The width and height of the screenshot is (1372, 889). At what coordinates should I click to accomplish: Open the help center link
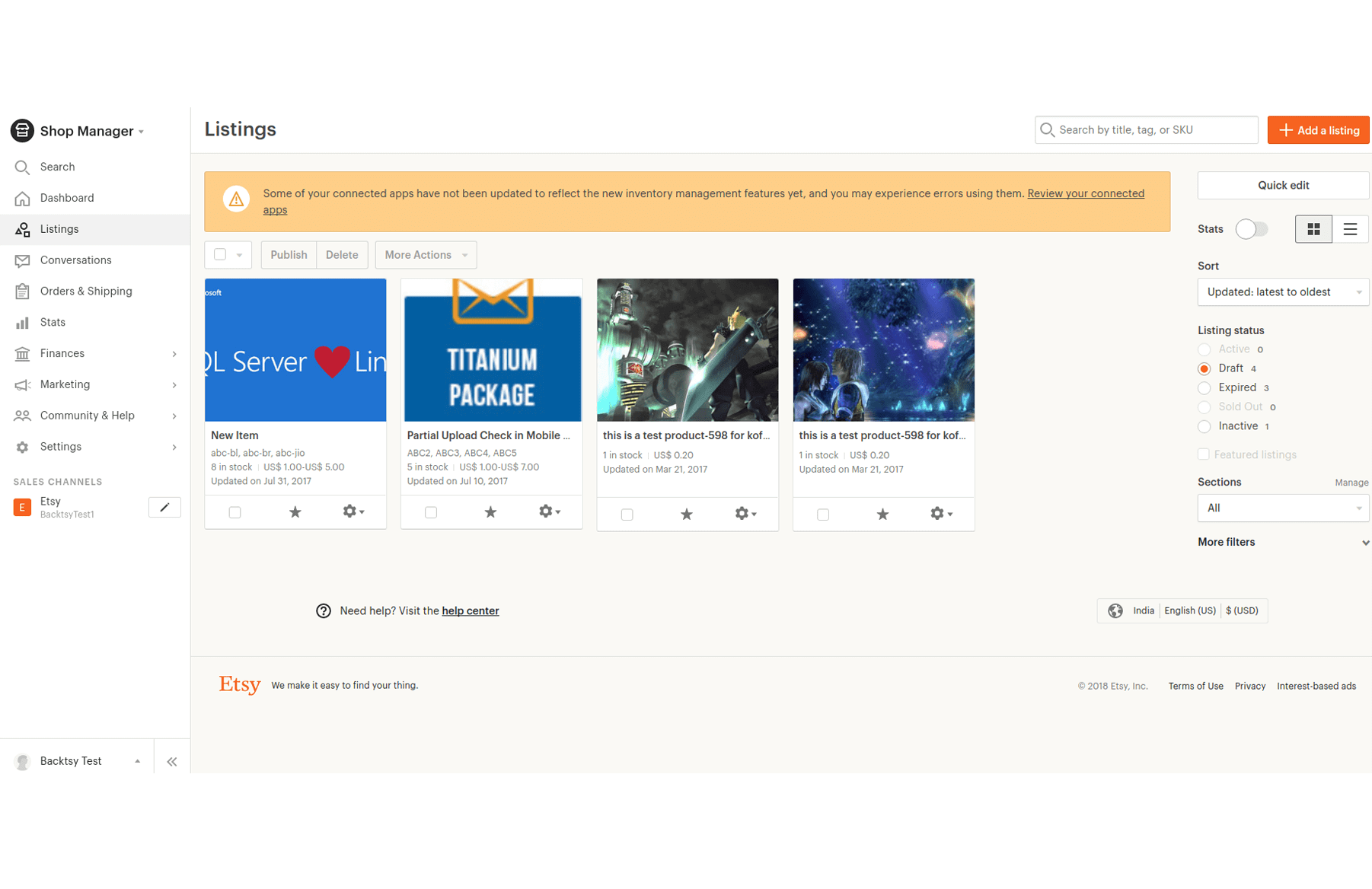pos(470,611)
